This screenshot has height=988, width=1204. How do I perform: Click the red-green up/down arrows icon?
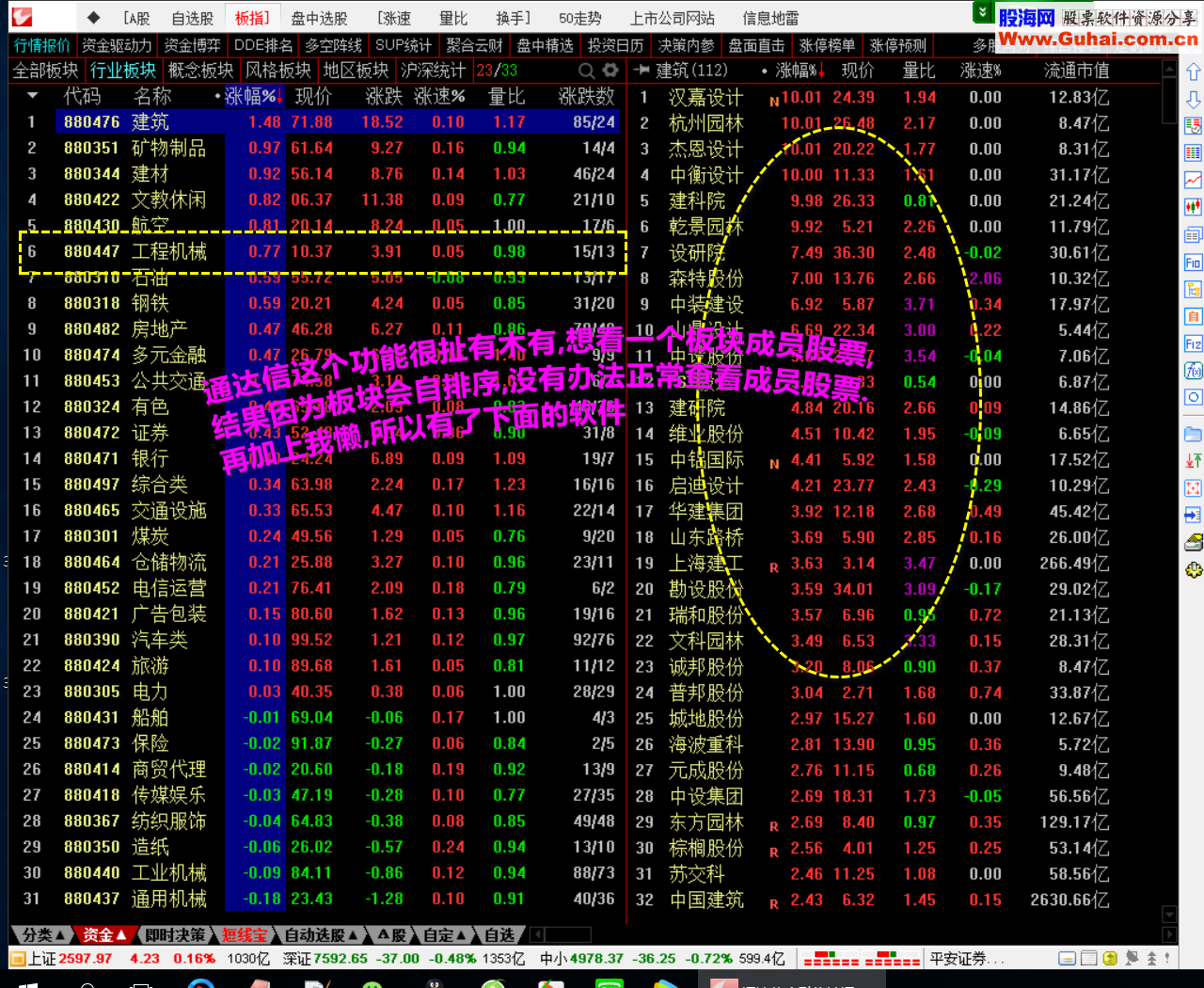(1193, 461)
